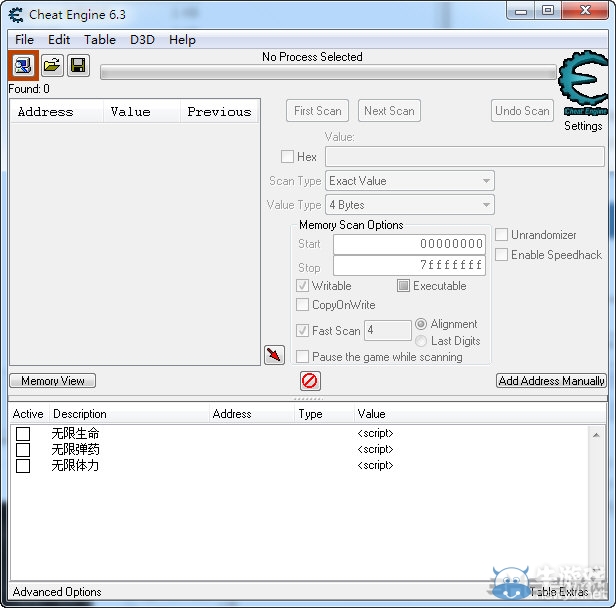Click the Undo Scan button
Screen dimensions: 616x608
pyautogui.click(x=522, y=111)
